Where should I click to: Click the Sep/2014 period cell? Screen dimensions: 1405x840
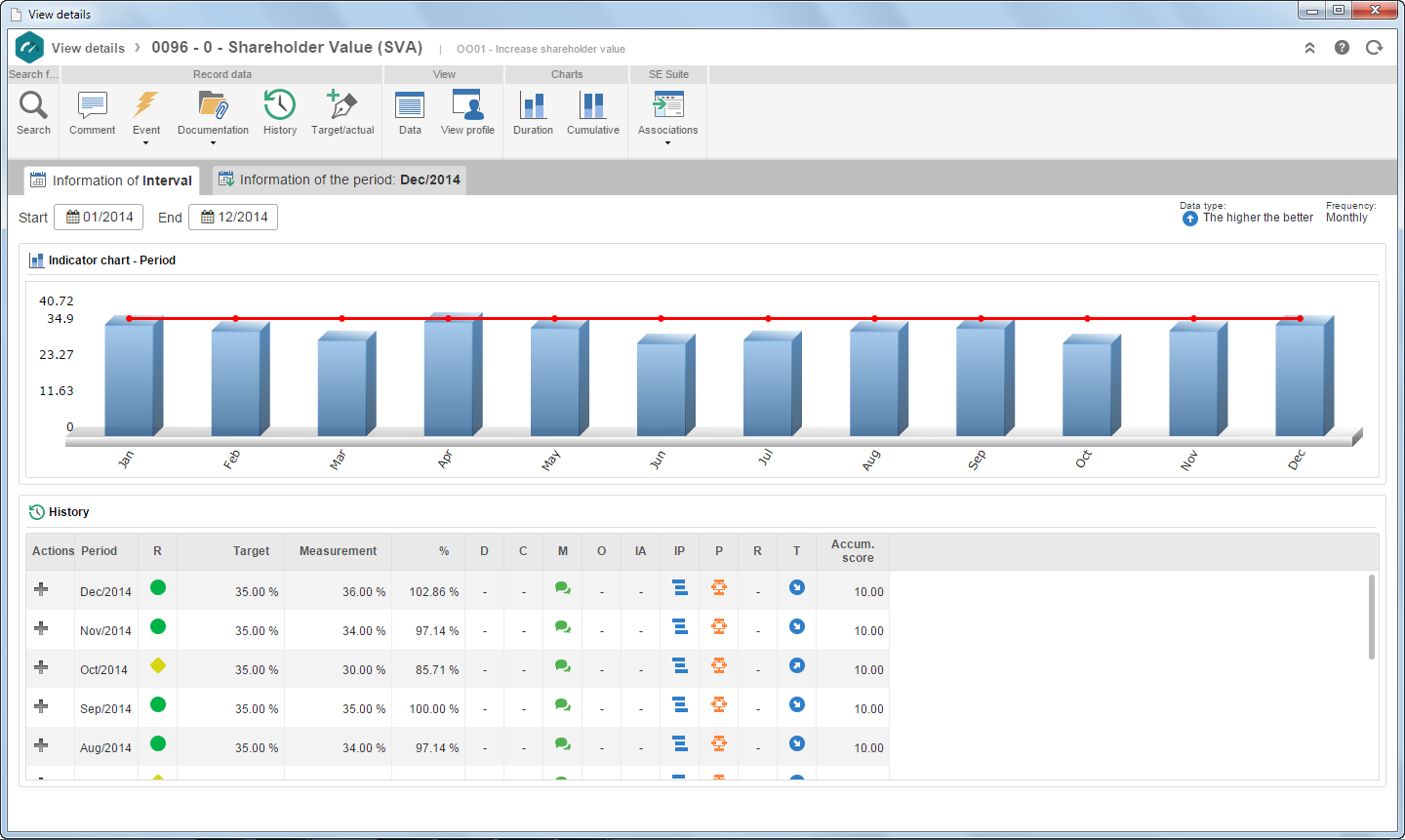(x=105, y=709)
